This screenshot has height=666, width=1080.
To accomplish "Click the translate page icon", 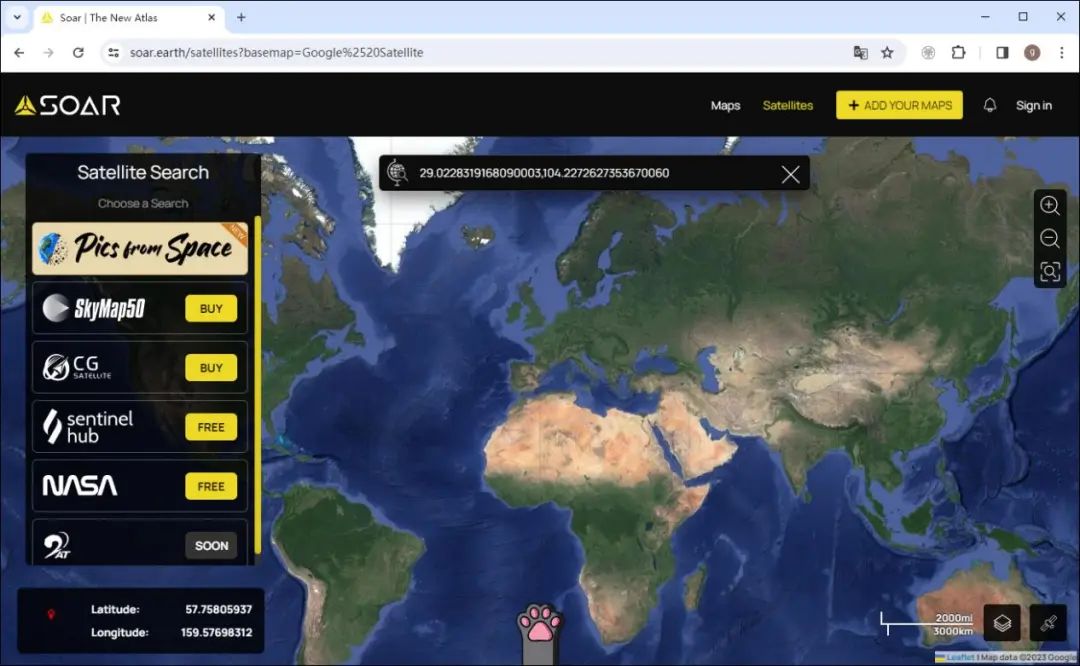I will (x=860, y=52).
